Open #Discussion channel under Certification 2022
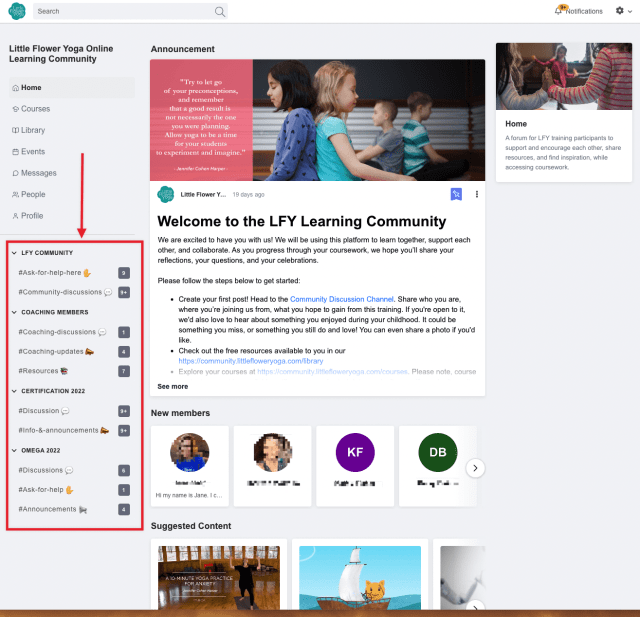 [44, 411]
